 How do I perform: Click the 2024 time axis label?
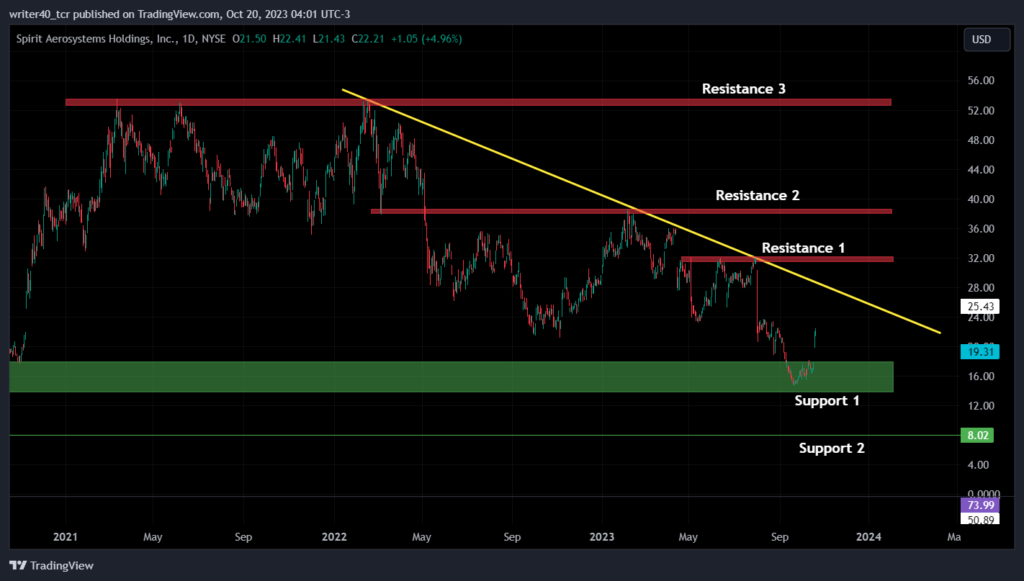tap(869, 537)
